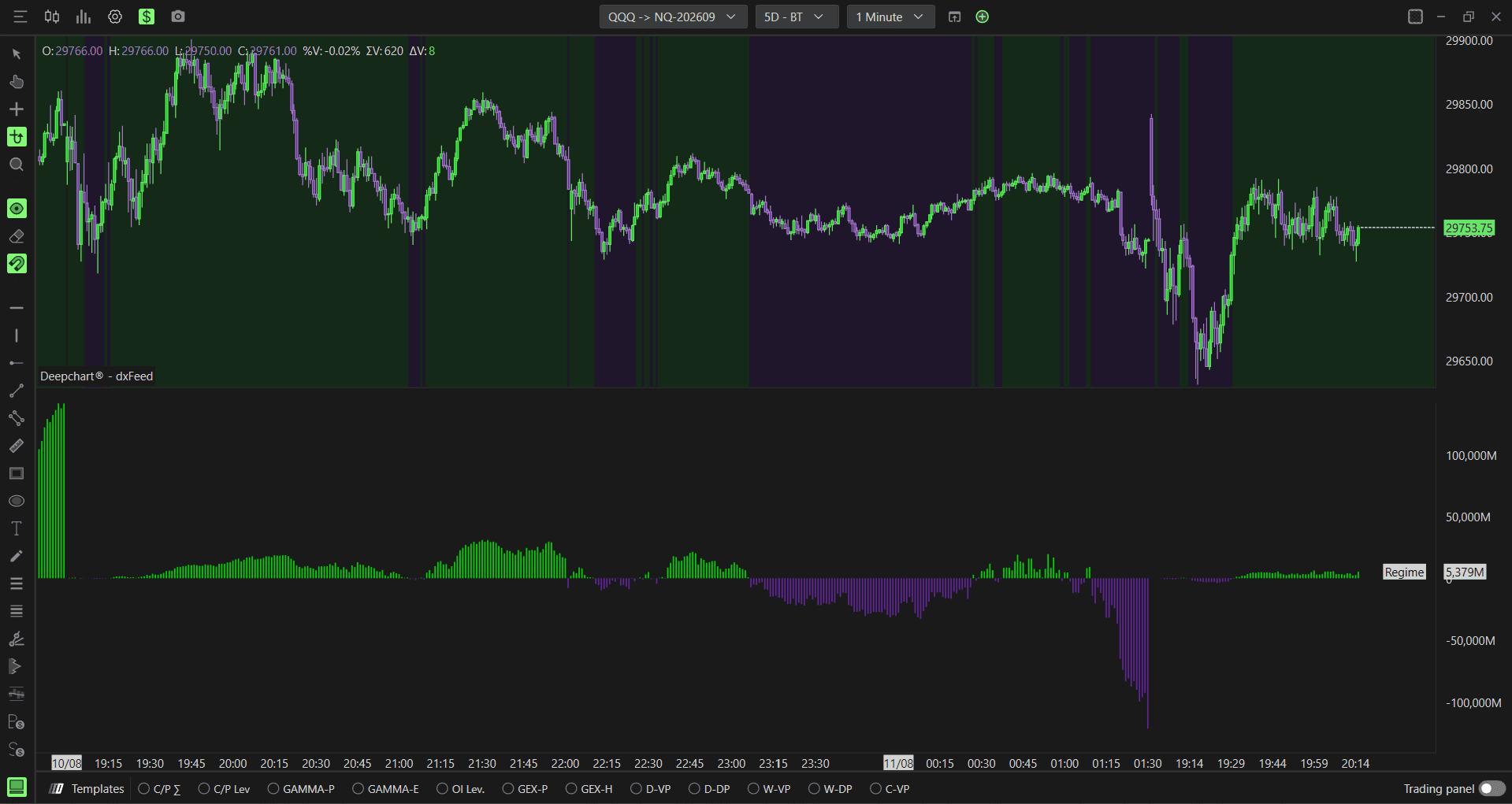Select the polyline path drawing tool

pyautogui.click(x=17, y=418)
